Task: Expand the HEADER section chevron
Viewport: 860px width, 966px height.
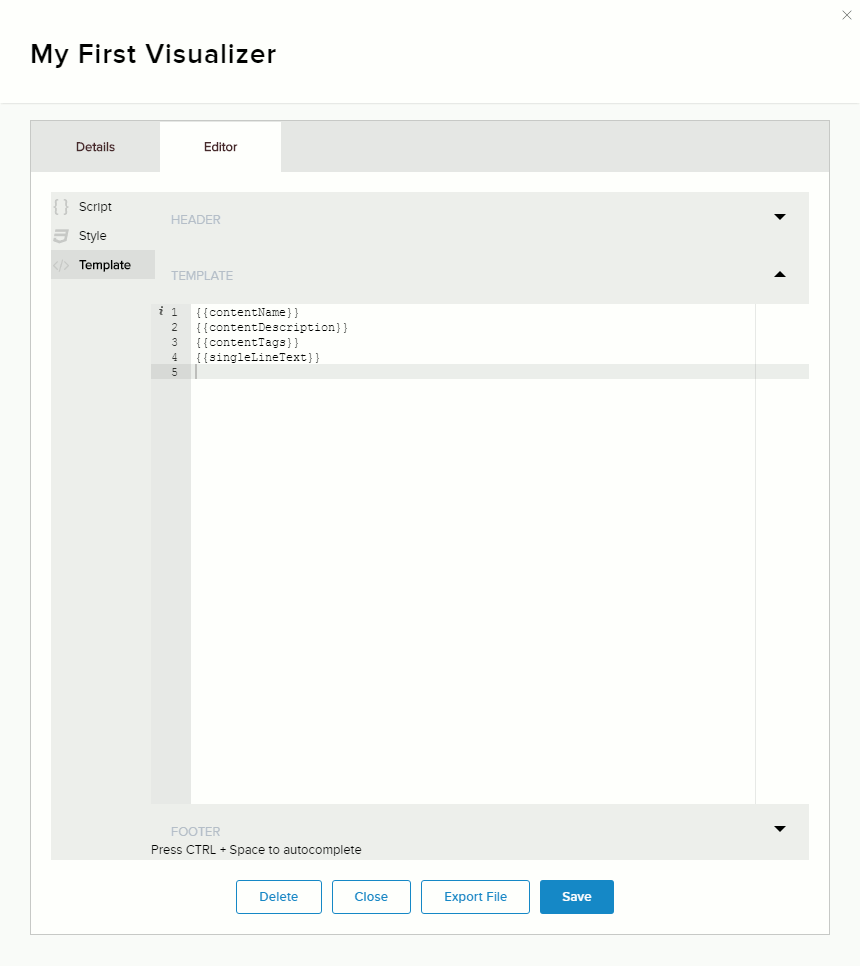Action: [779, 216]
